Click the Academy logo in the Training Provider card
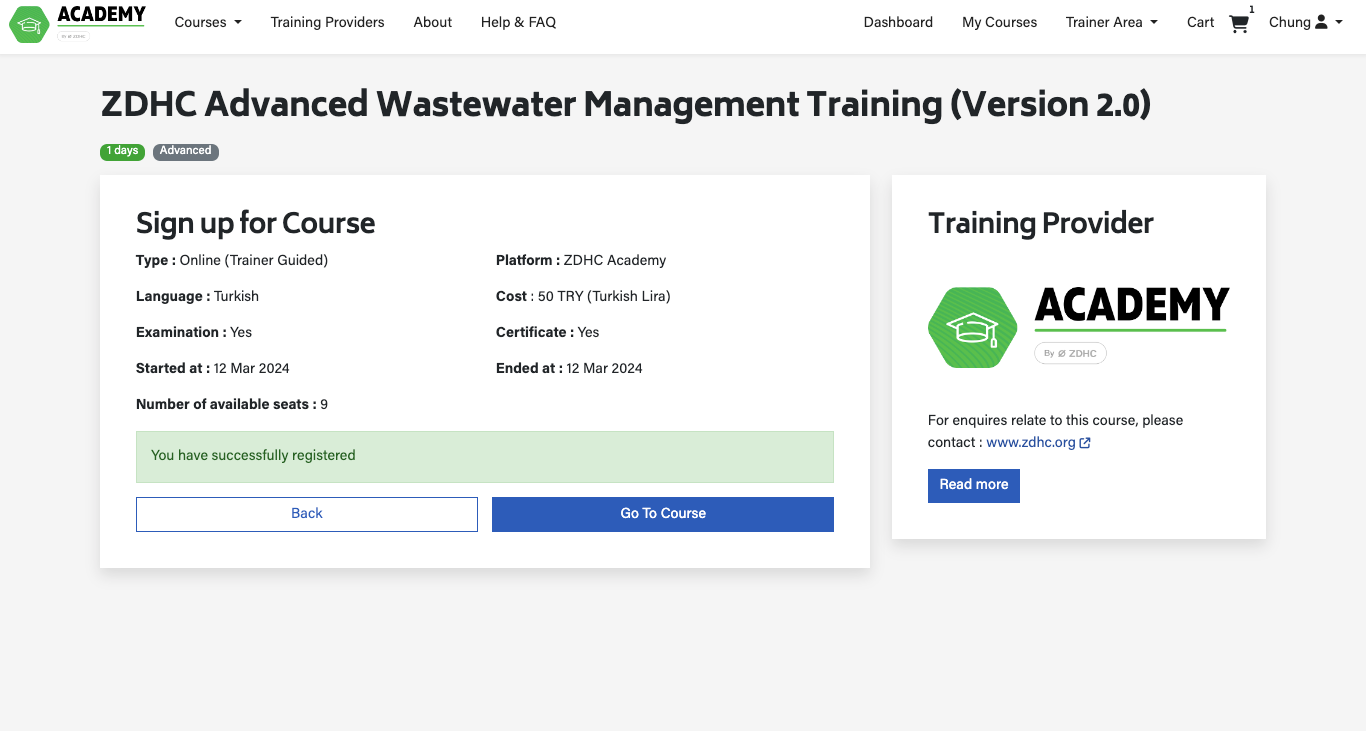 point(1078,327)
